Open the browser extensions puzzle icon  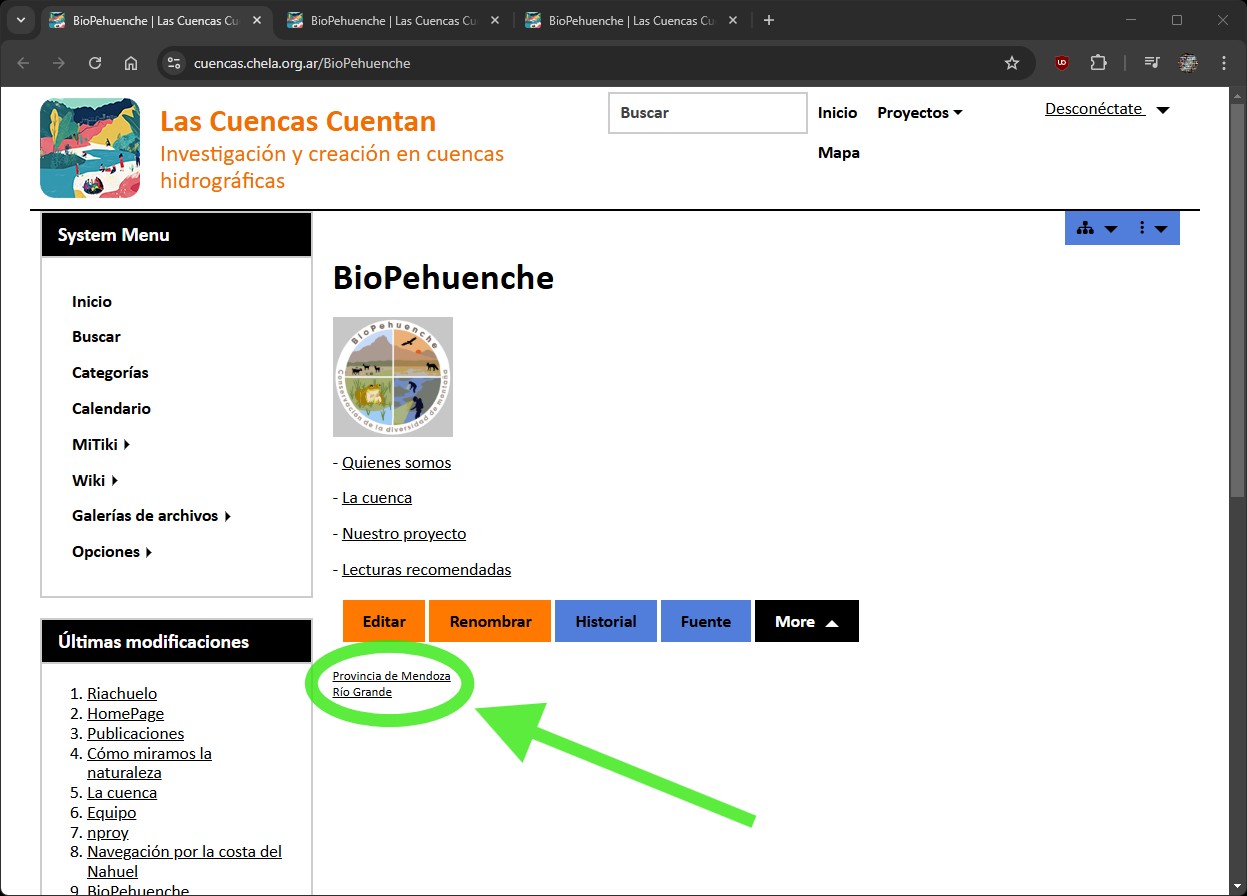[x=1098, y=63]
